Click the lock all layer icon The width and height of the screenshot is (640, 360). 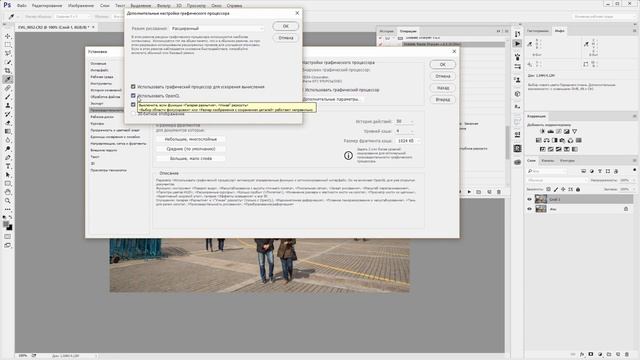tap(578, 189)
